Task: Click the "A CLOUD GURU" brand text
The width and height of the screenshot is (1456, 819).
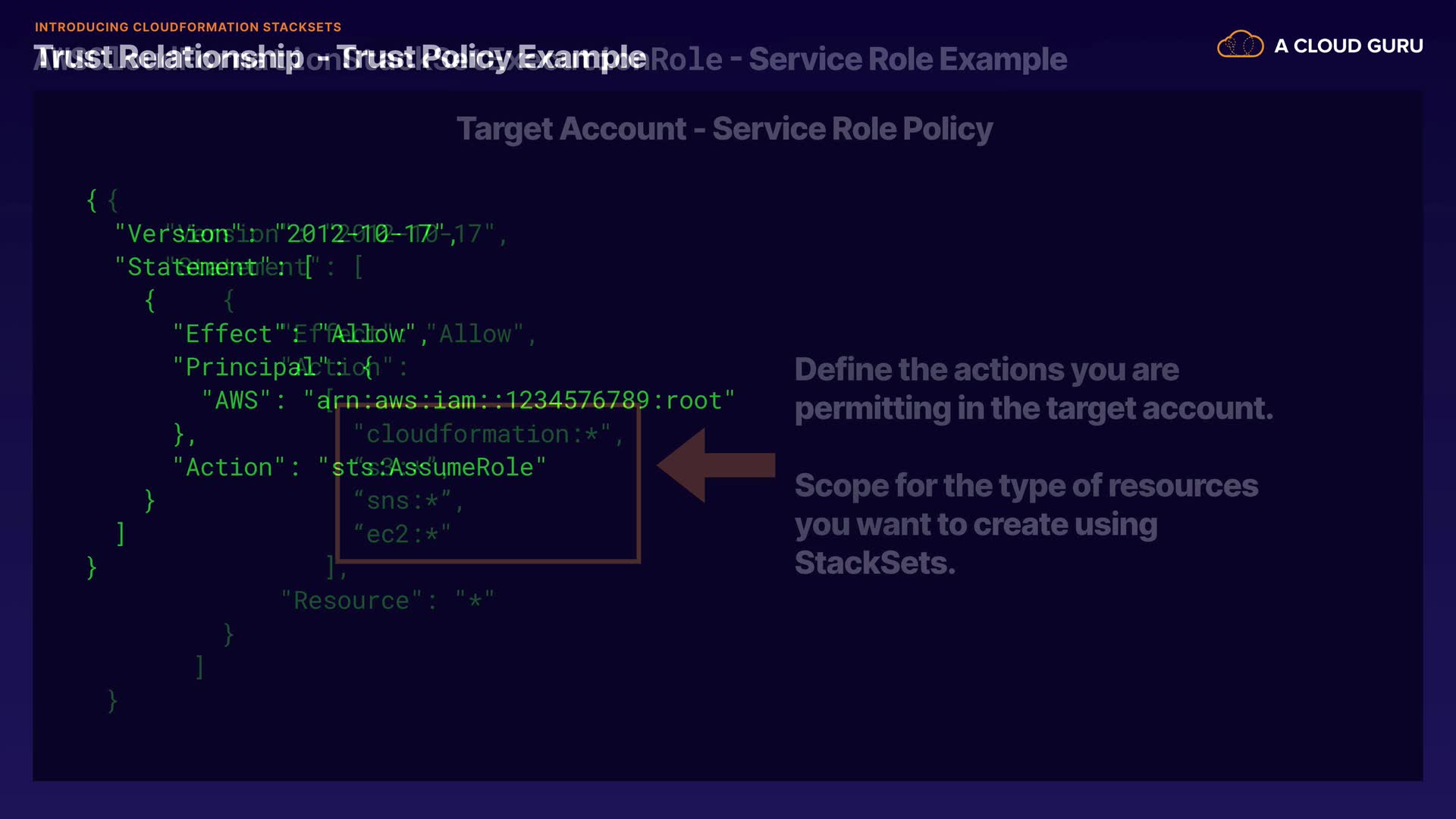Action: point(1348,46)
